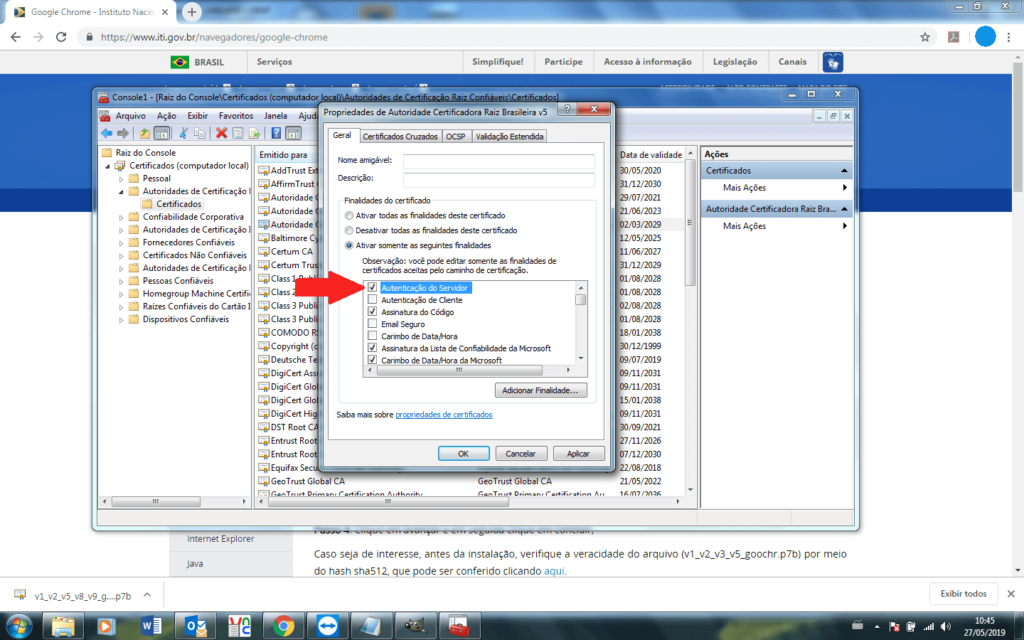Screen dimensions: 1024x640
Task: Toggle the console tree pane icon
Action: pyautogui.click(x=161, y=133)
